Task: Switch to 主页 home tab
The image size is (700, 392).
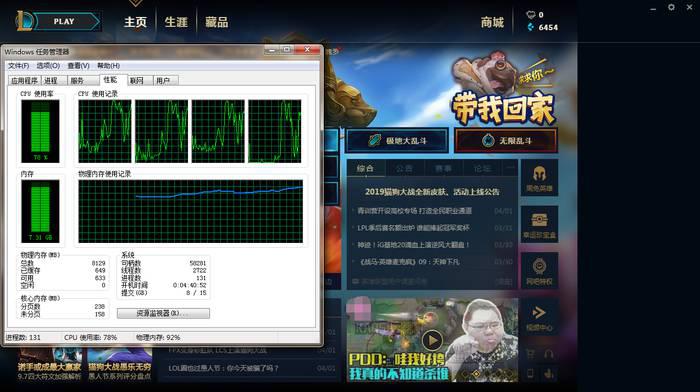Action: tap(135, 22)
